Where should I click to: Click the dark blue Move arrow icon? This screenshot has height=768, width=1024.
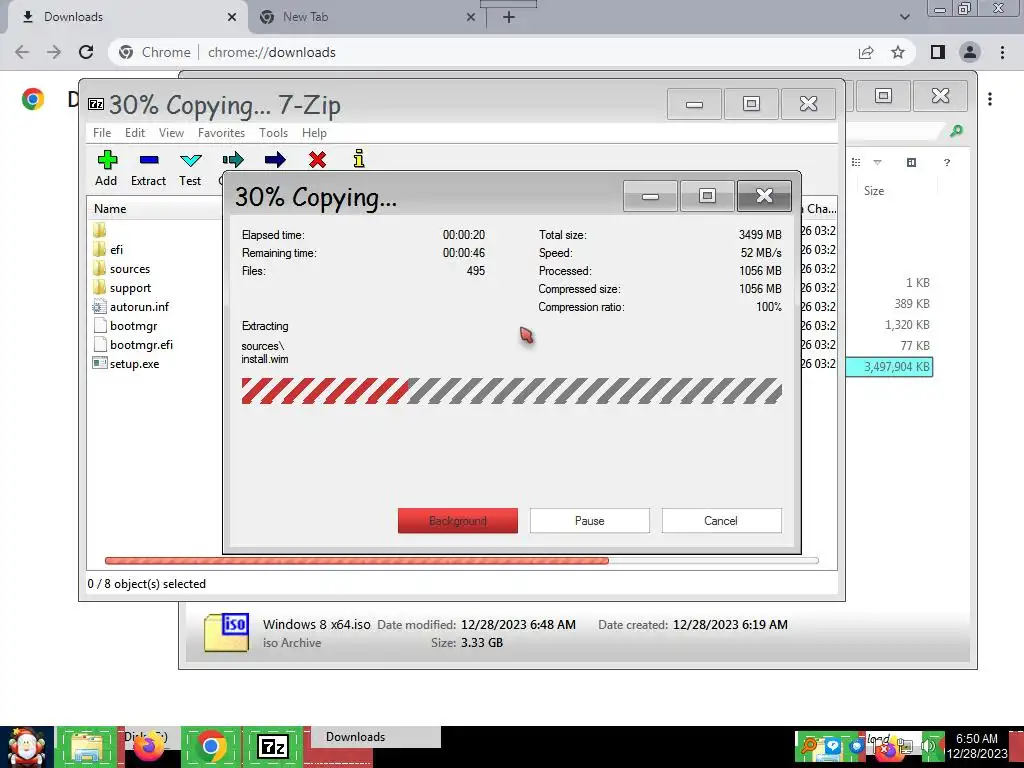pyautogui.click(x=275, y=159)
